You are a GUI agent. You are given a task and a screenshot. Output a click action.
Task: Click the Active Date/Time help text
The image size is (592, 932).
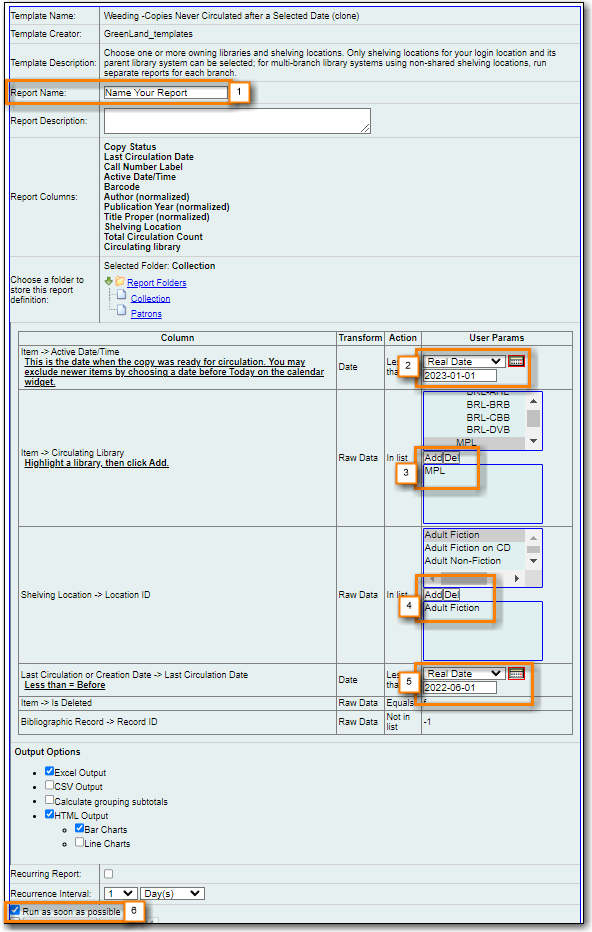[174, 372]
